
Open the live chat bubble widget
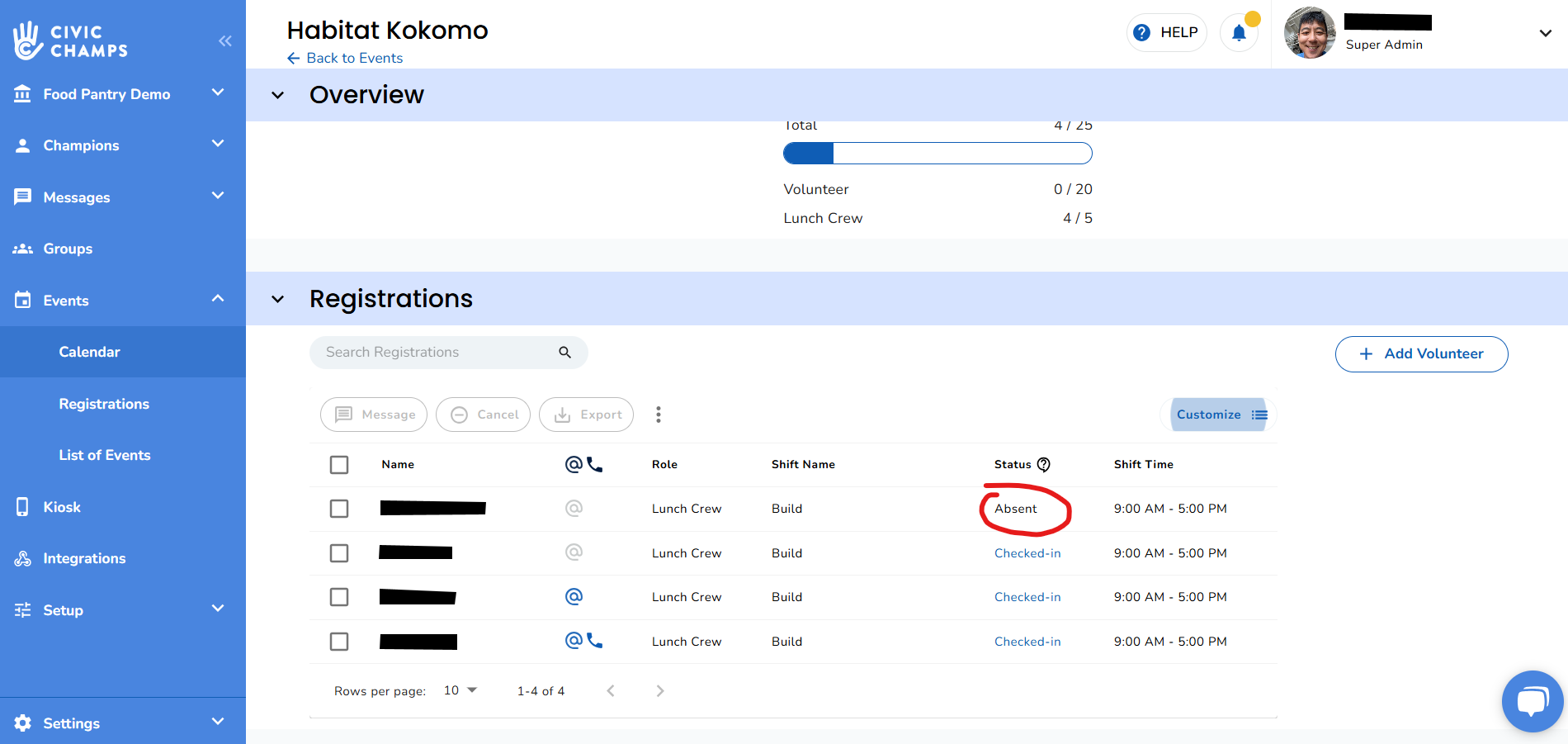[x=1533, y=701]
